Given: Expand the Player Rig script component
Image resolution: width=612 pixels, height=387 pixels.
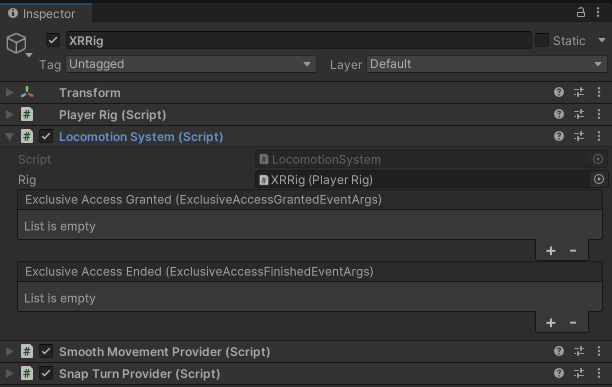Looking at the screenshot, I should (x=9, y=114).
